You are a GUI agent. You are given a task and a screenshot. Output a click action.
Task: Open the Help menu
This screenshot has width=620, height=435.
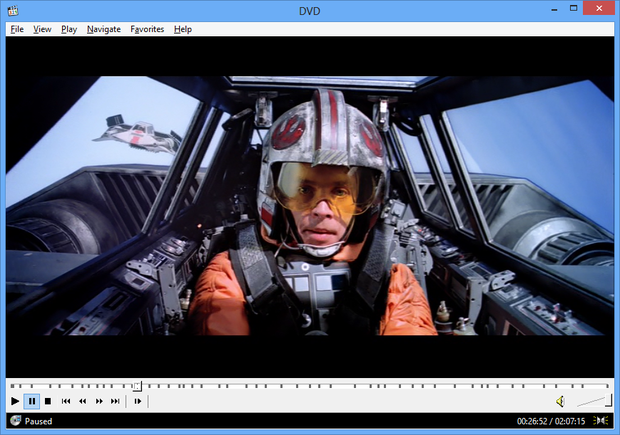183,29
